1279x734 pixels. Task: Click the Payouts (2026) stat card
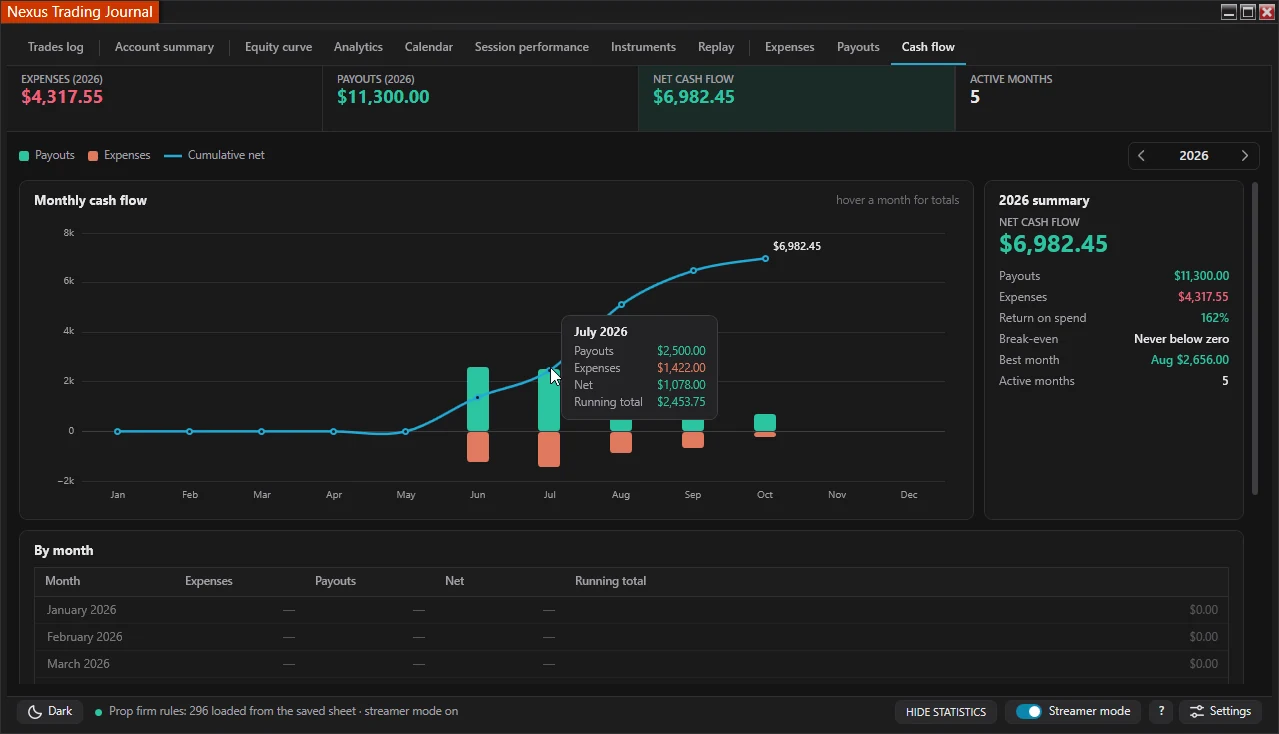pos(480,99)
